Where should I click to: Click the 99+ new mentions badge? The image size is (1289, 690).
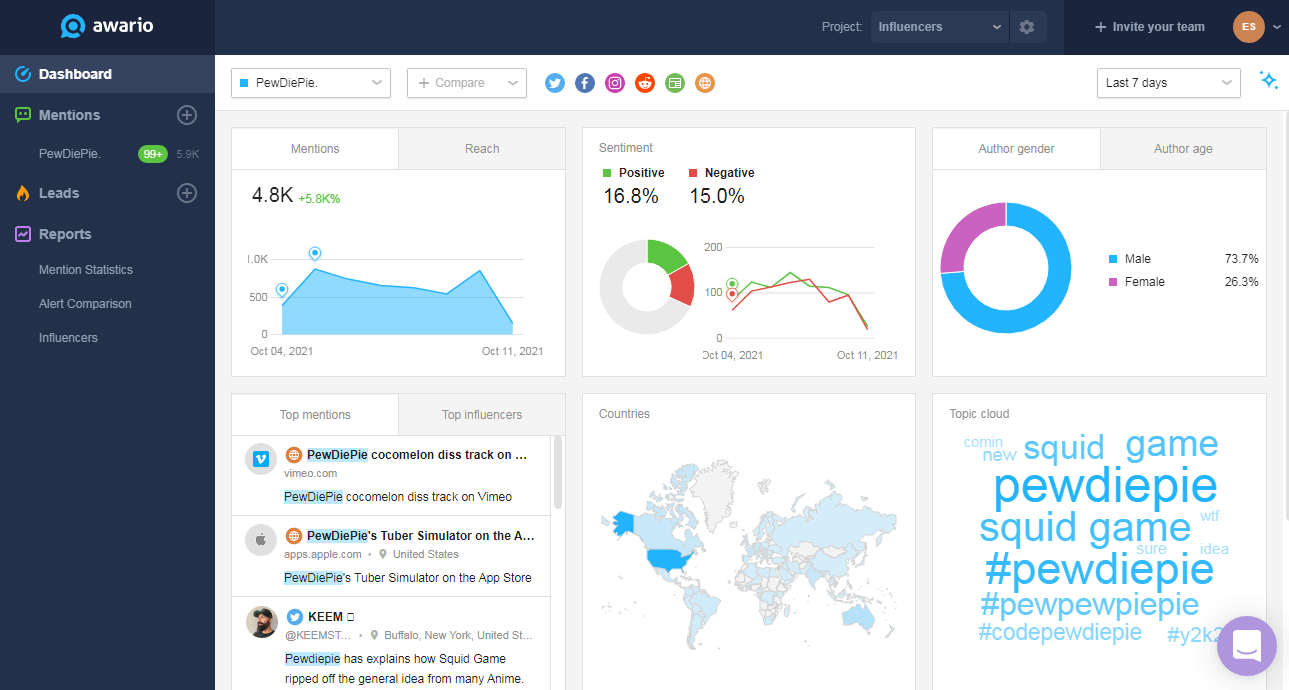tap(153, 154)
